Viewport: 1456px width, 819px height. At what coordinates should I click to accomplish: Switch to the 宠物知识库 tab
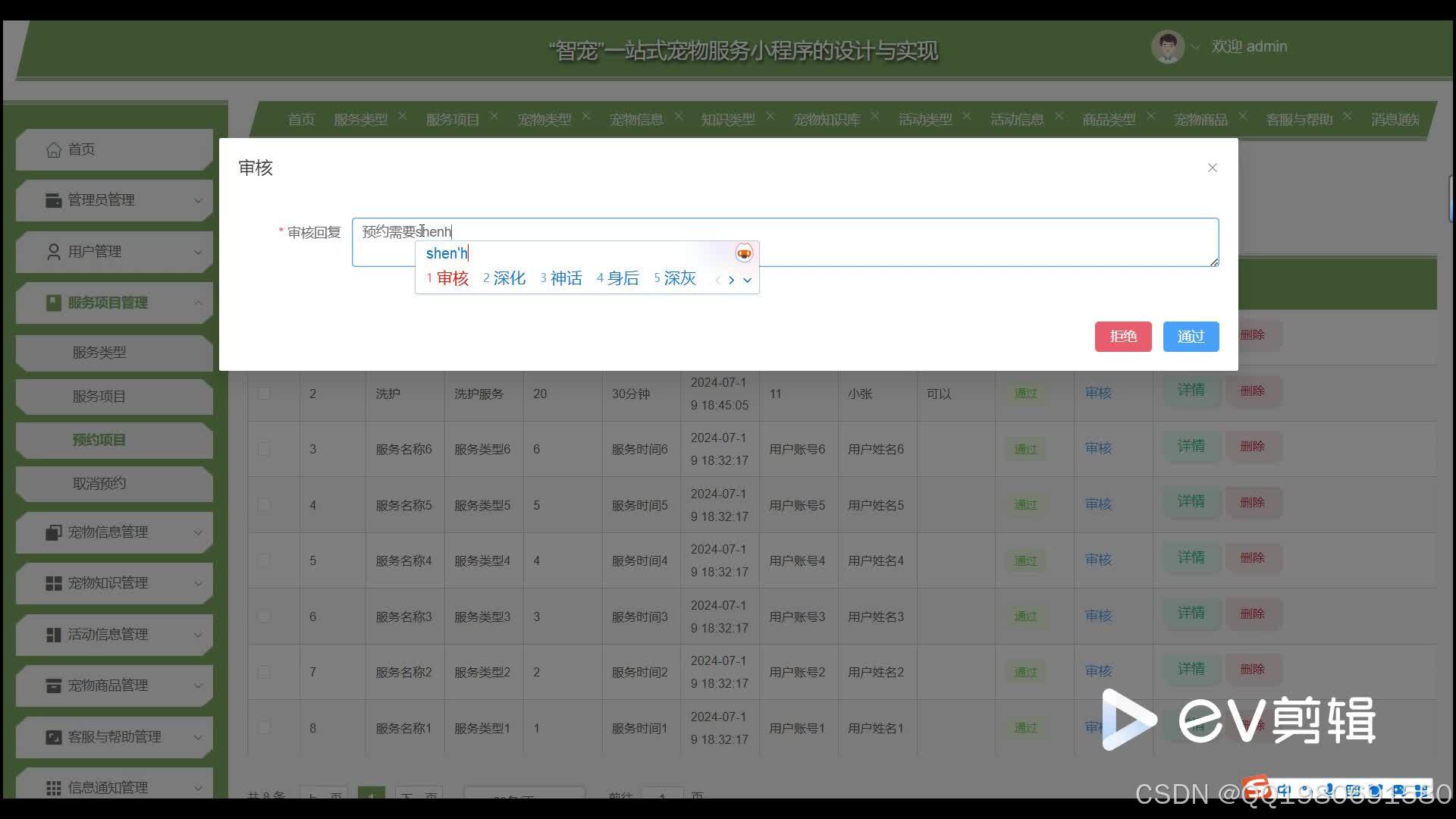(827, 120)
